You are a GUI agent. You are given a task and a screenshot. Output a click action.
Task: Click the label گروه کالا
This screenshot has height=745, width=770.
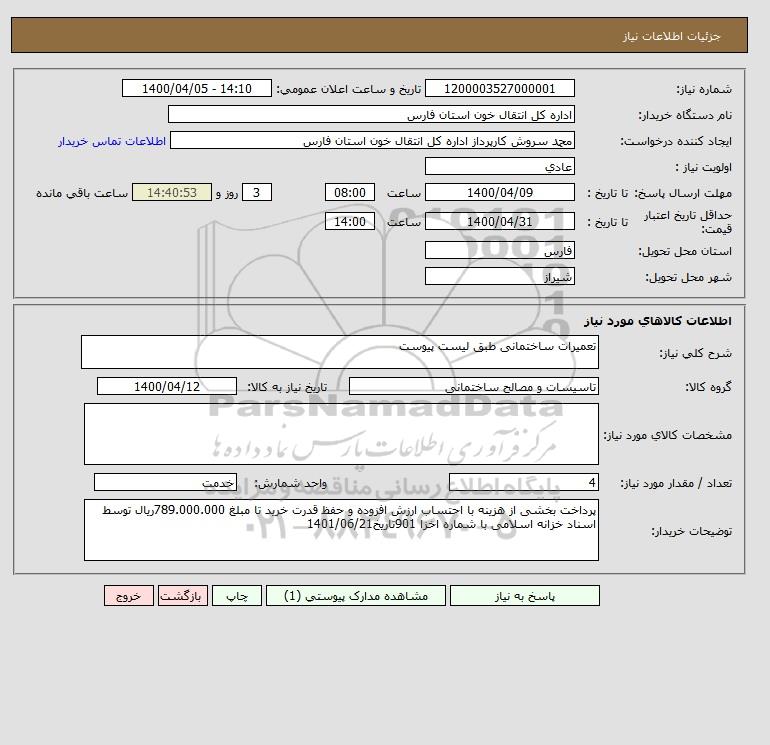tap(709, 387)
